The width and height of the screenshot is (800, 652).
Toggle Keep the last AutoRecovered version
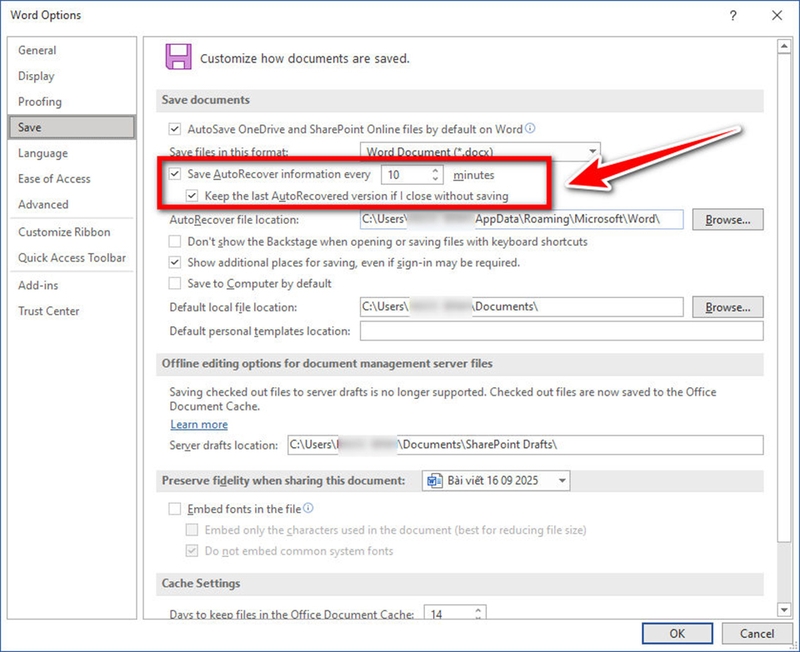[192, 195]
